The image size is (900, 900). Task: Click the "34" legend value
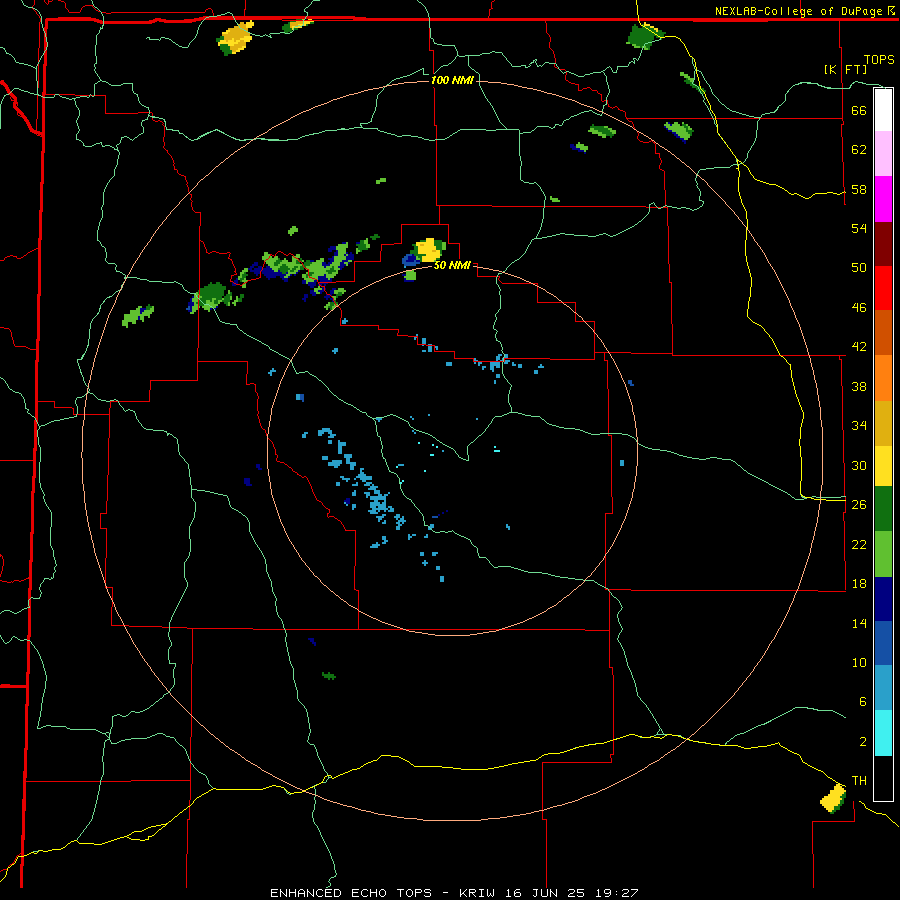(x=859, y=426)
